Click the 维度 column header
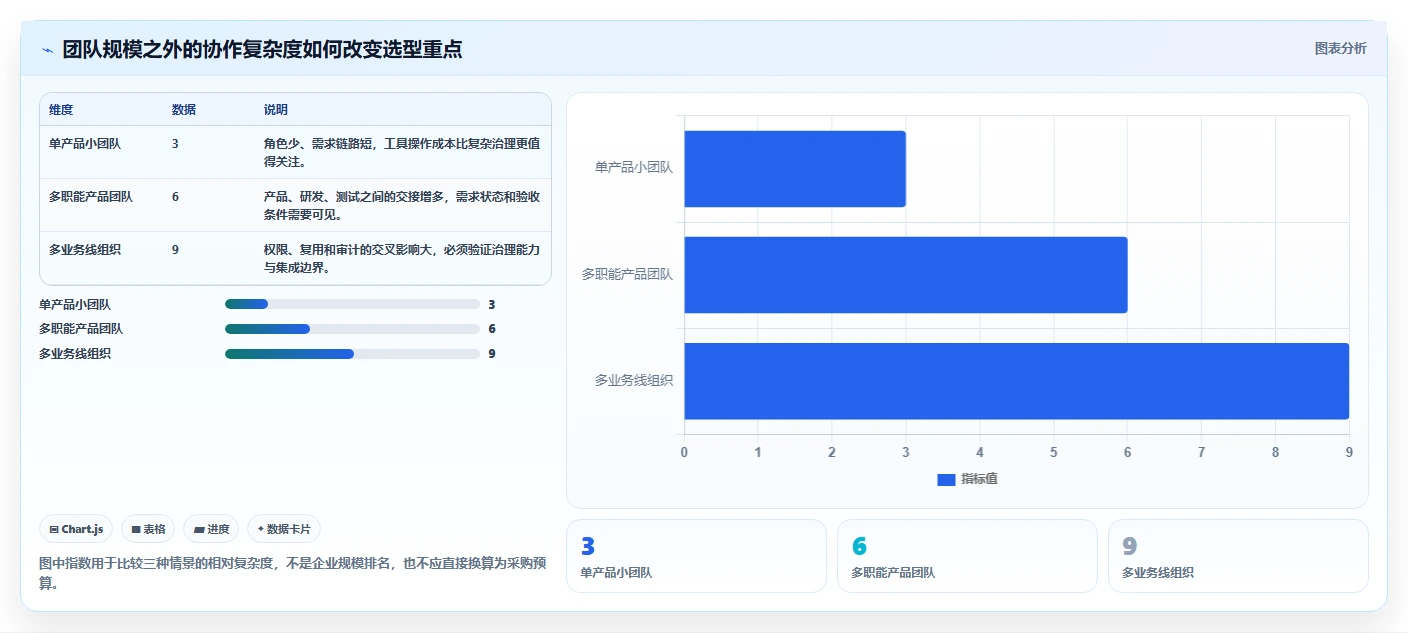This screenshot has height=633, width=1408. [x=61, y=110]
